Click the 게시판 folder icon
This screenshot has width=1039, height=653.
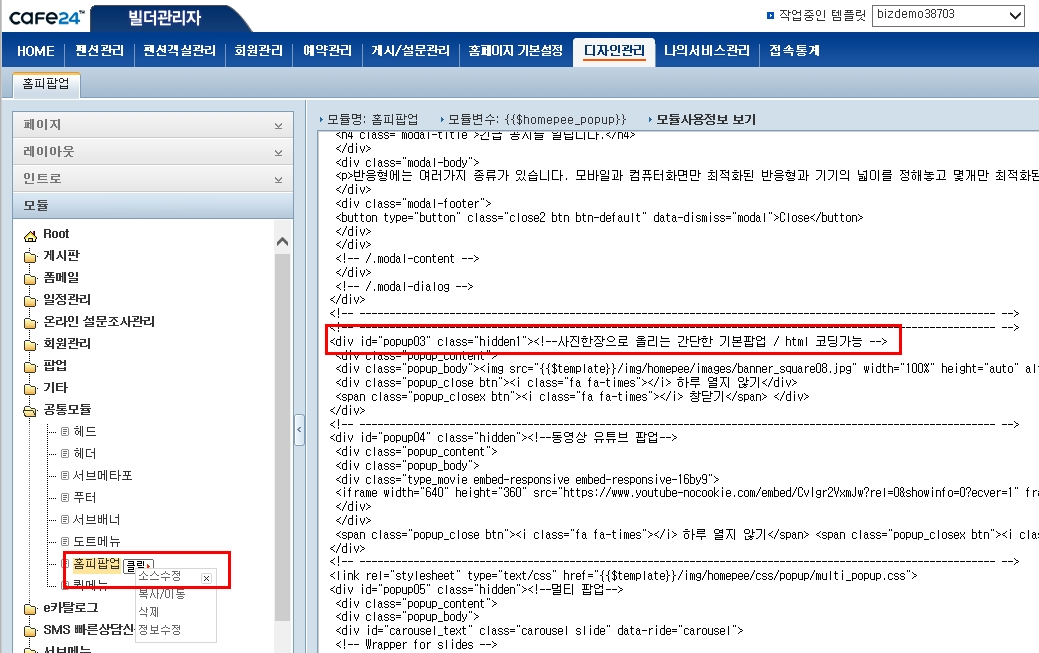31,256
